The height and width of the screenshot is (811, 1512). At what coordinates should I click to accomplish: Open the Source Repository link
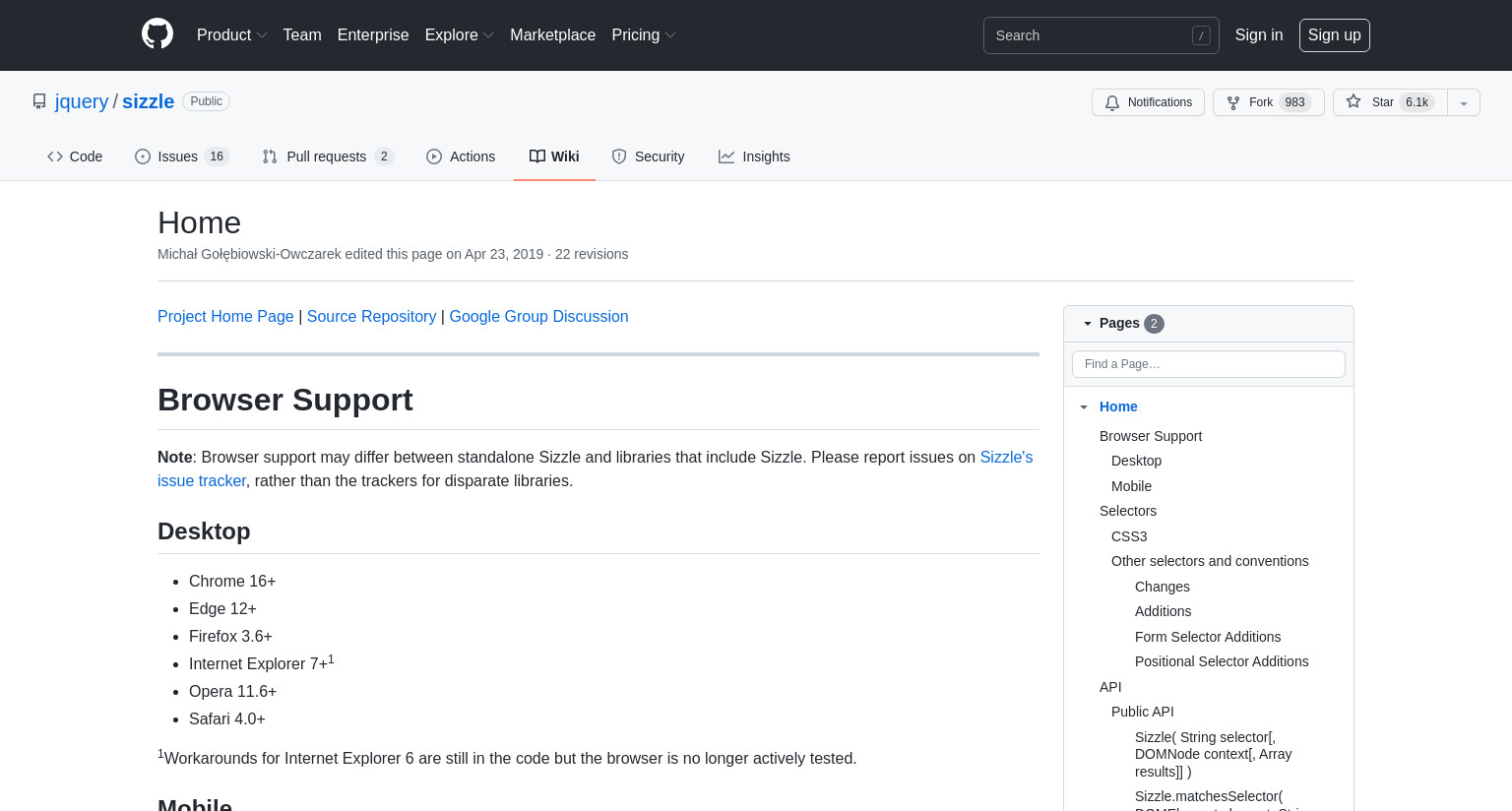pyautogui.click(x=371, y=316)
